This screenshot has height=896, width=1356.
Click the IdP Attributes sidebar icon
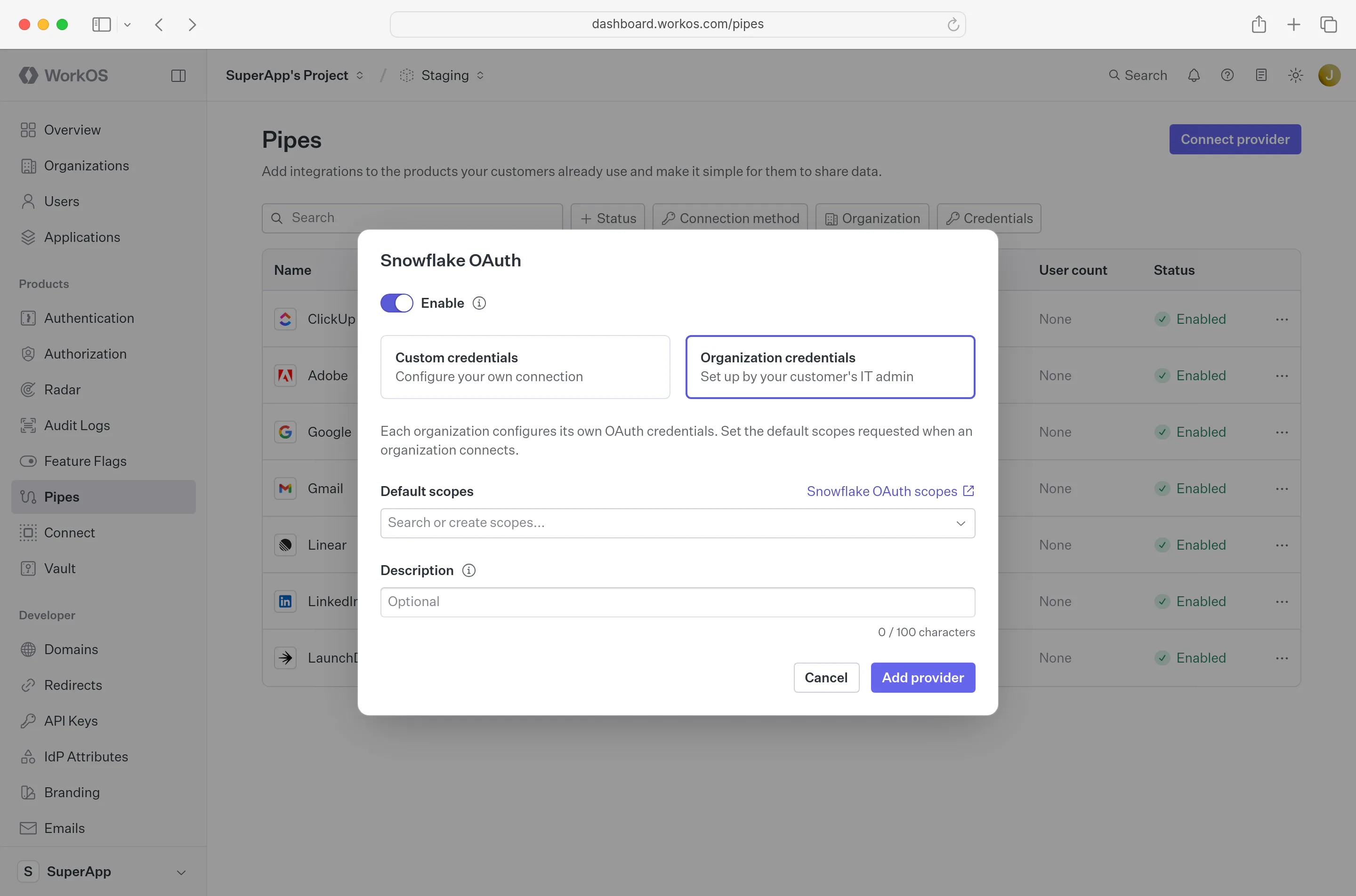pyautogui.click(x=28, y=757)
